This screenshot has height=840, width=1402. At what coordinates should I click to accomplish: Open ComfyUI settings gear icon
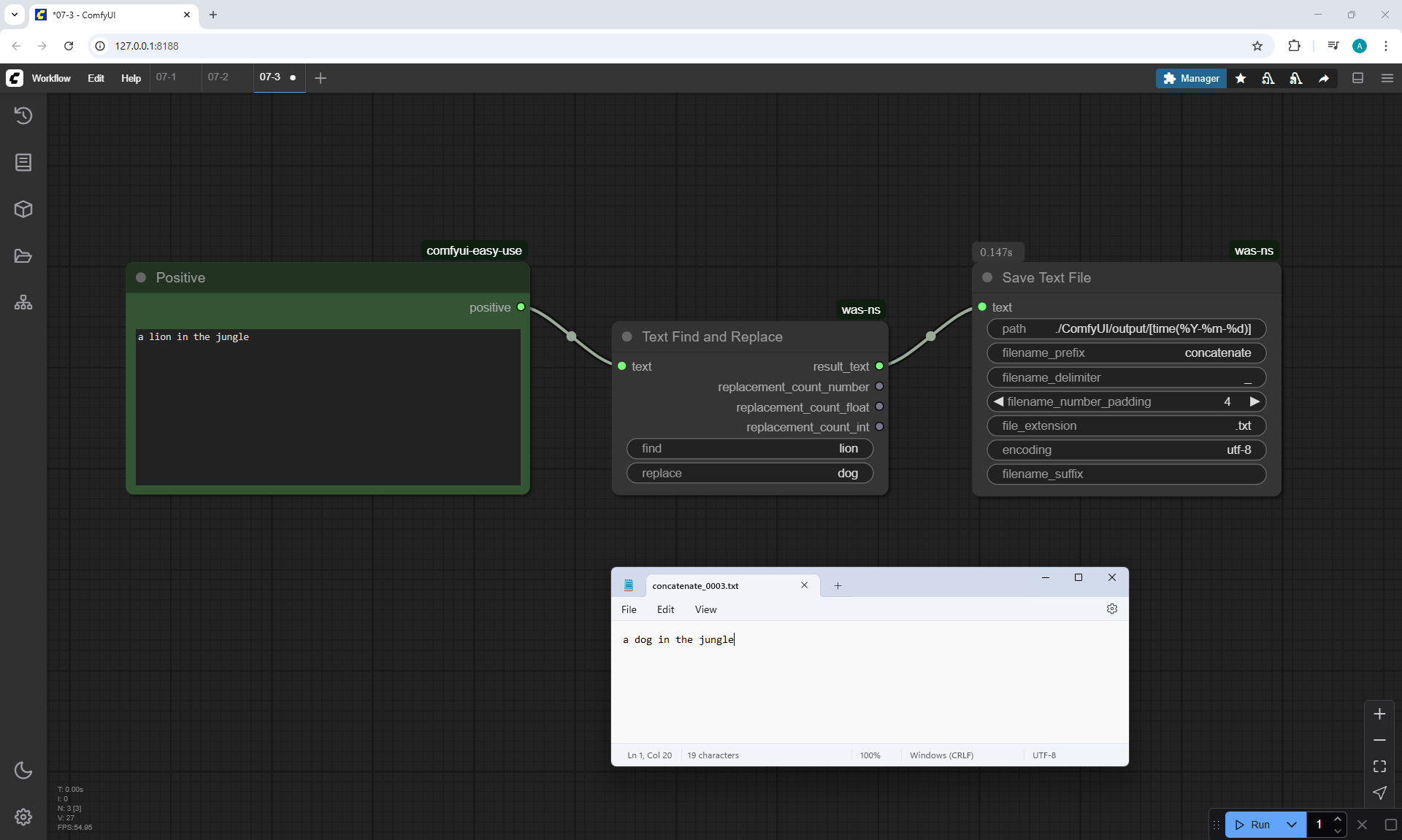point(23,817)
